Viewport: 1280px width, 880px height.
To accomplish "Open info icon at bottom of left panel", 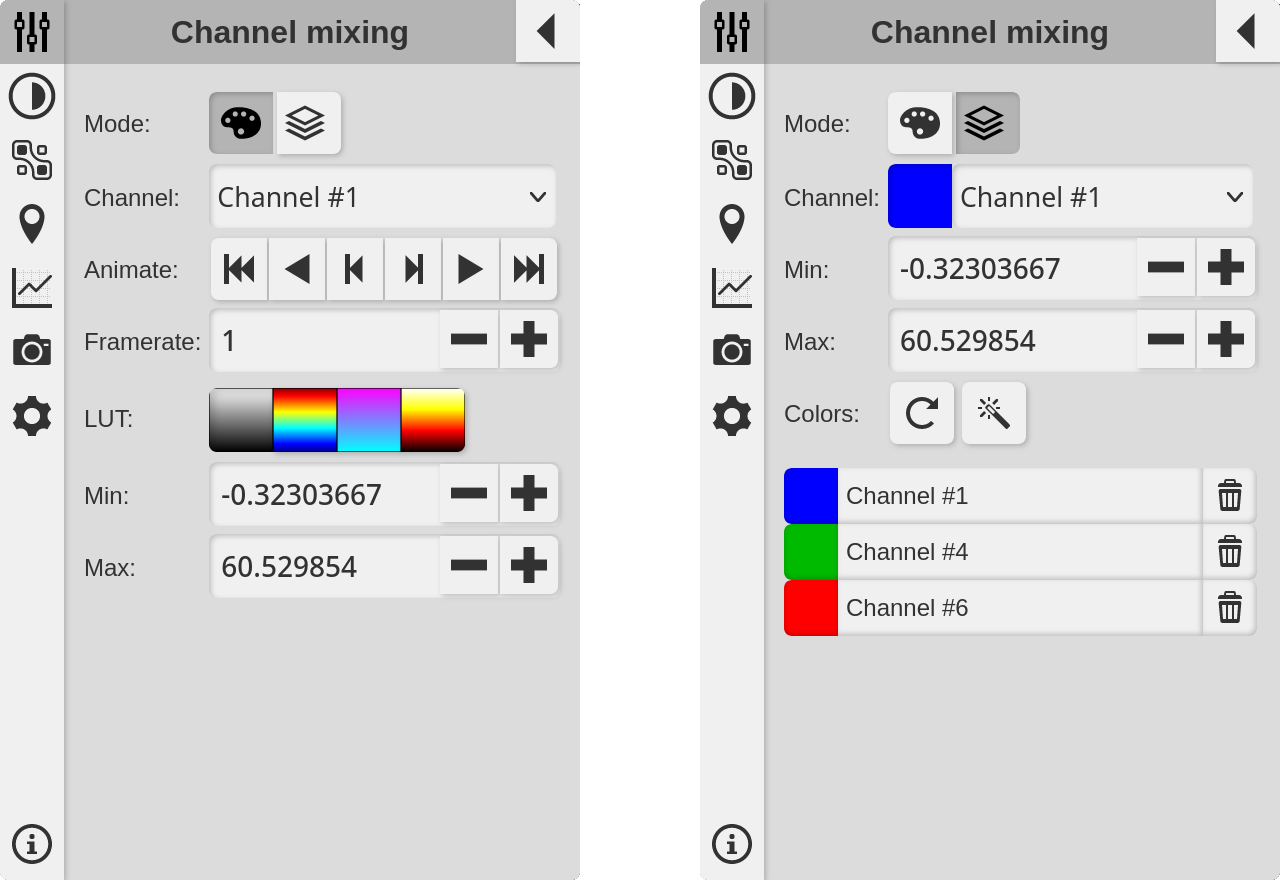I will tap(32, 844).
